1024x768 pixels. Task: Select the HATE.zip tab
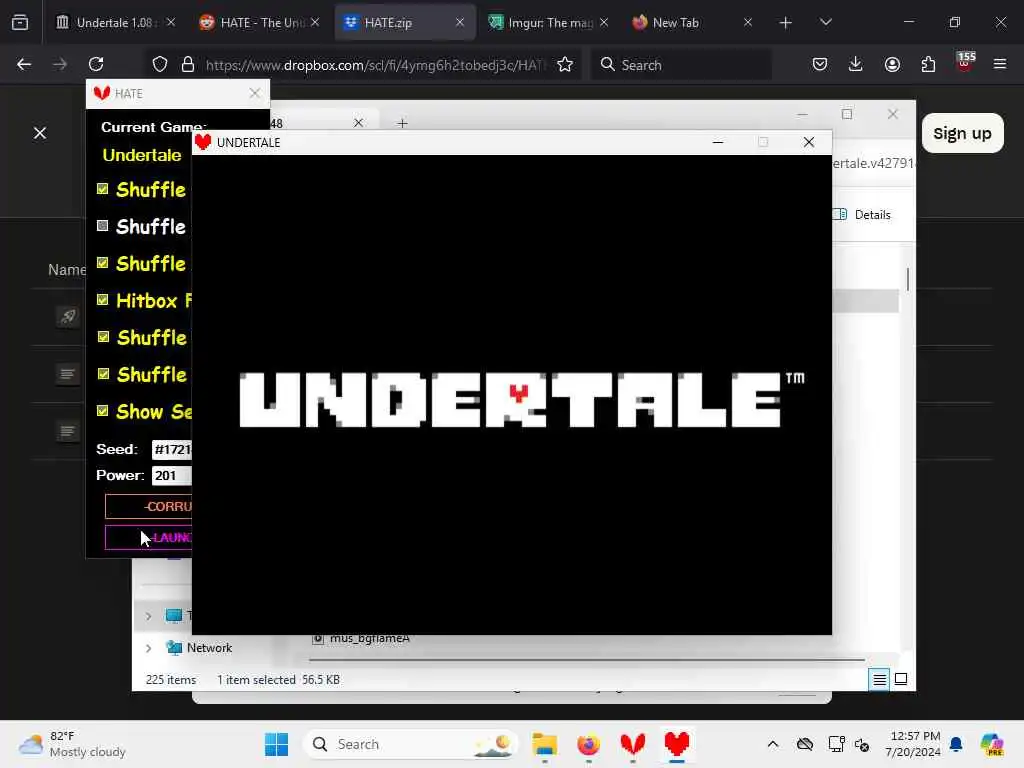[405, 22]
